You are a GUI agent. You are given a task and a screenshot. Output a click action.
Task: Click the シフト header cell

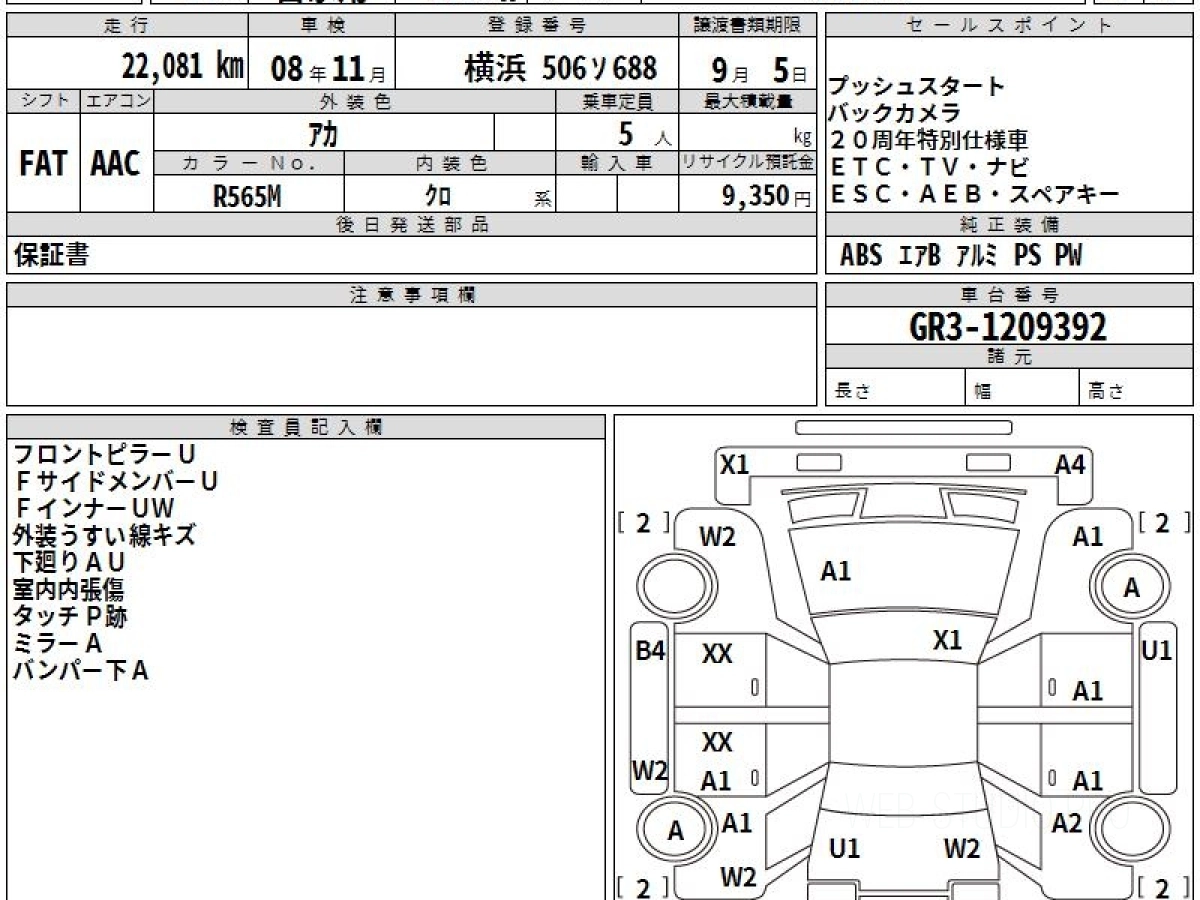[44, 101]
